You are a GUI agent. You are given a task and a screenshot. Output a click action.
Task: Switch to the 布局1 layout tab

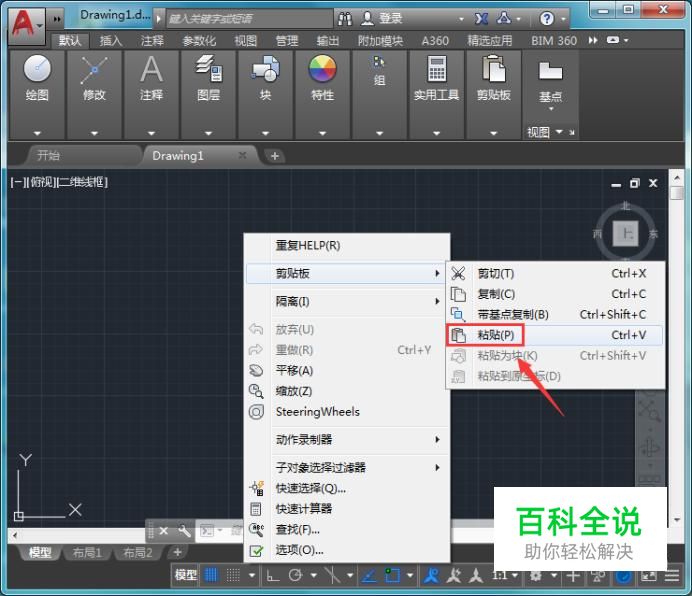click(86, 552)
